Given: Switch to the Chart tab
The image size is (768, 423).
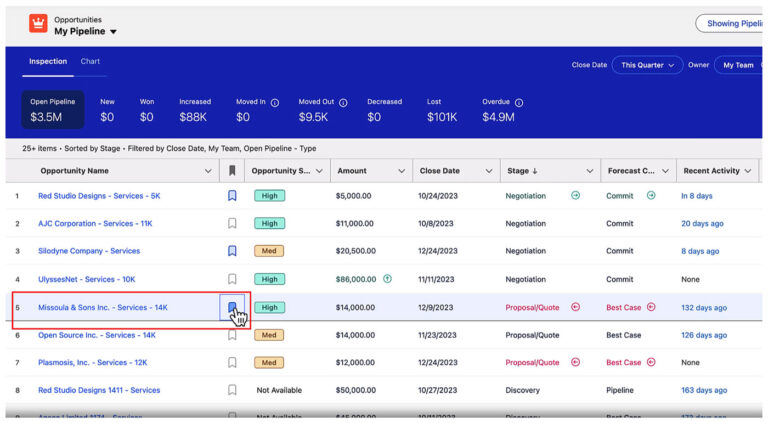Looking at the screenshot, I should pos(90,62).
